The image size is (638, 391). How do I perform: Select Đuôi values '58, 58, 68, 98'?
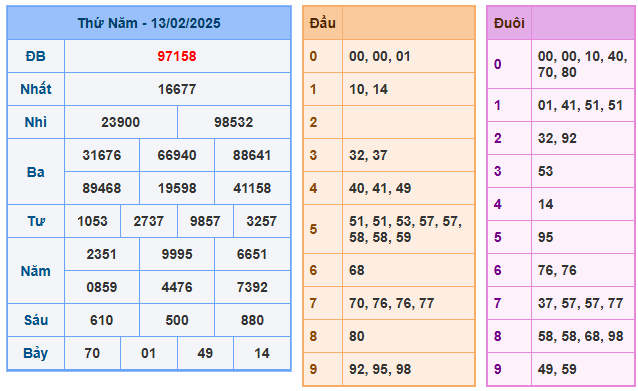[x=580, y=336]
